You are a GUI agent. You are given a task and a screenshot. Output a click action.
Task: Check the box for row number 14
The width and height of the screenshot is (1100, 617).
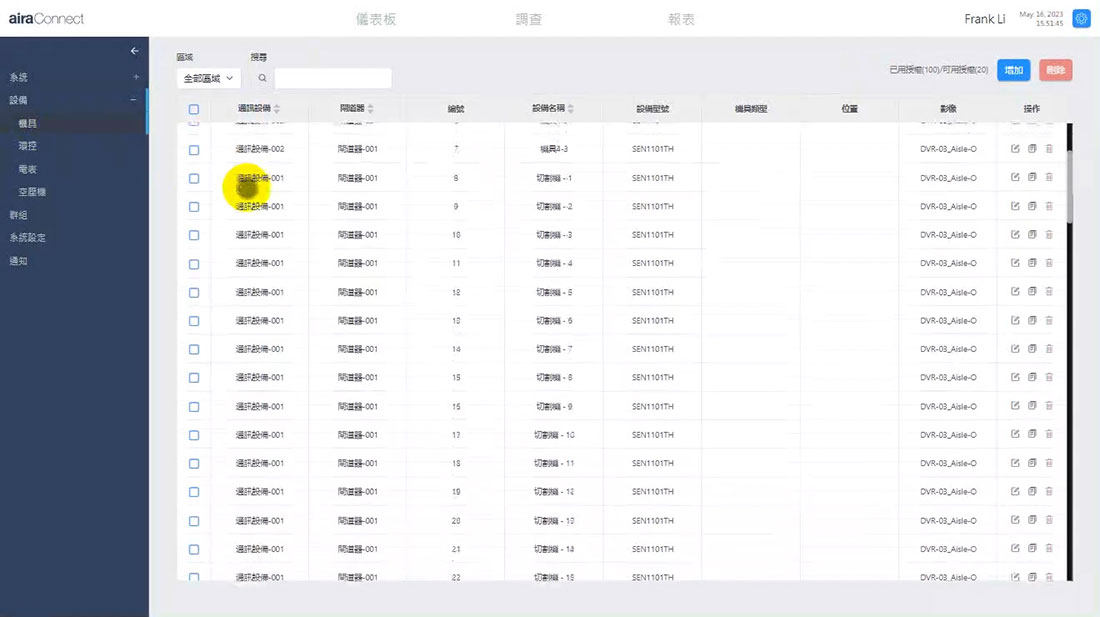coord(194,350)
